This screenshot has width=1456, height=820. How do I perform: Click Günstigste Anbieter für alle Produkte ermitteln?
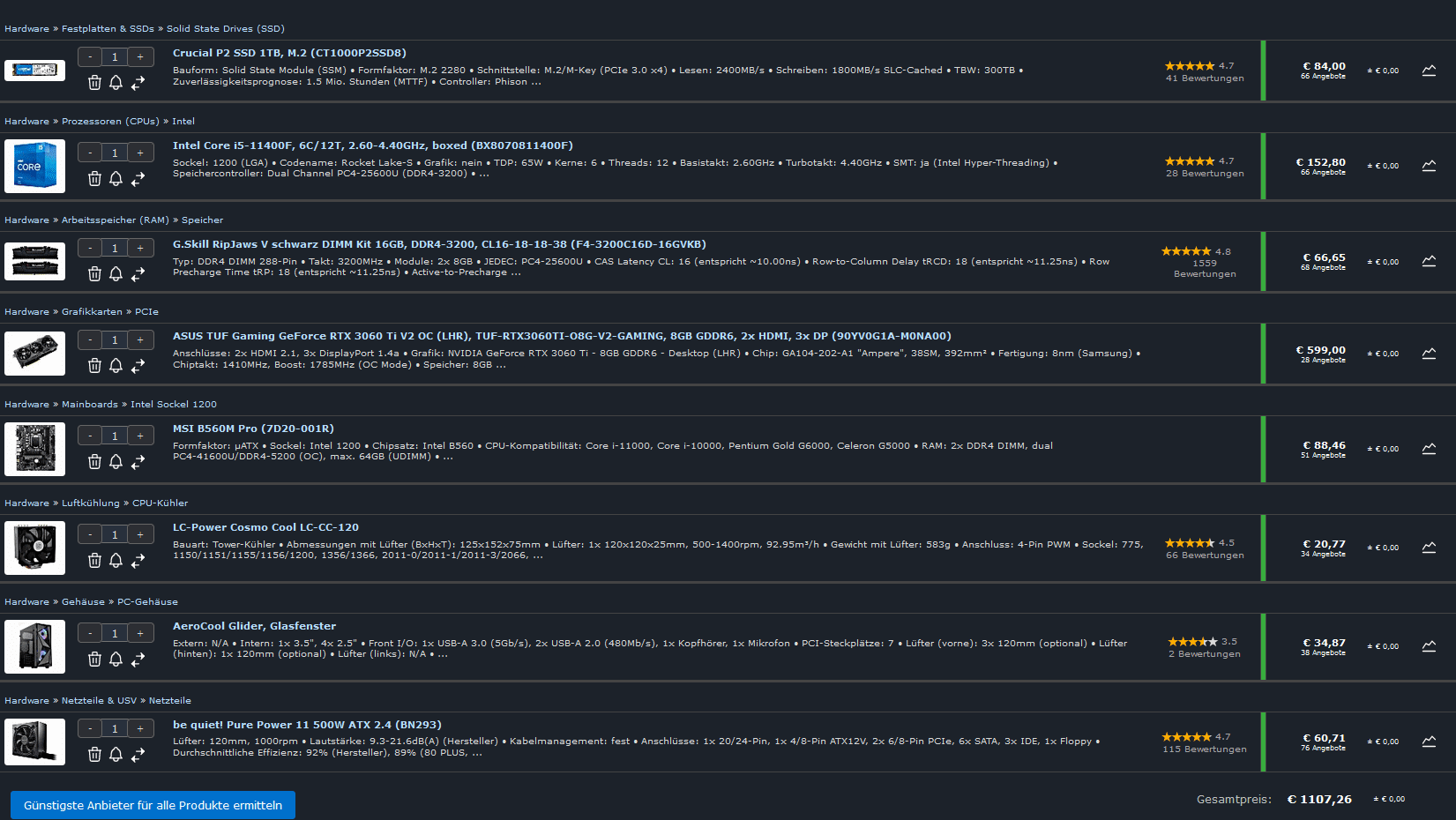click(153, 805)
